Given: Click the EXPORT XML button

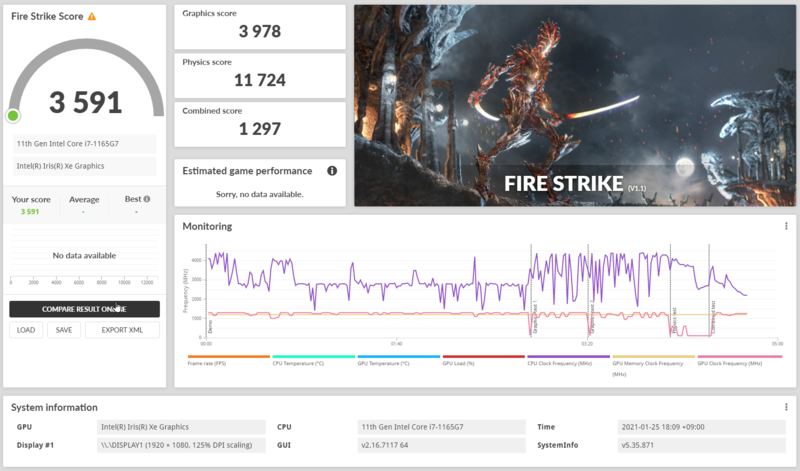Looking at the screenshot, I should [x=122, y=330].
